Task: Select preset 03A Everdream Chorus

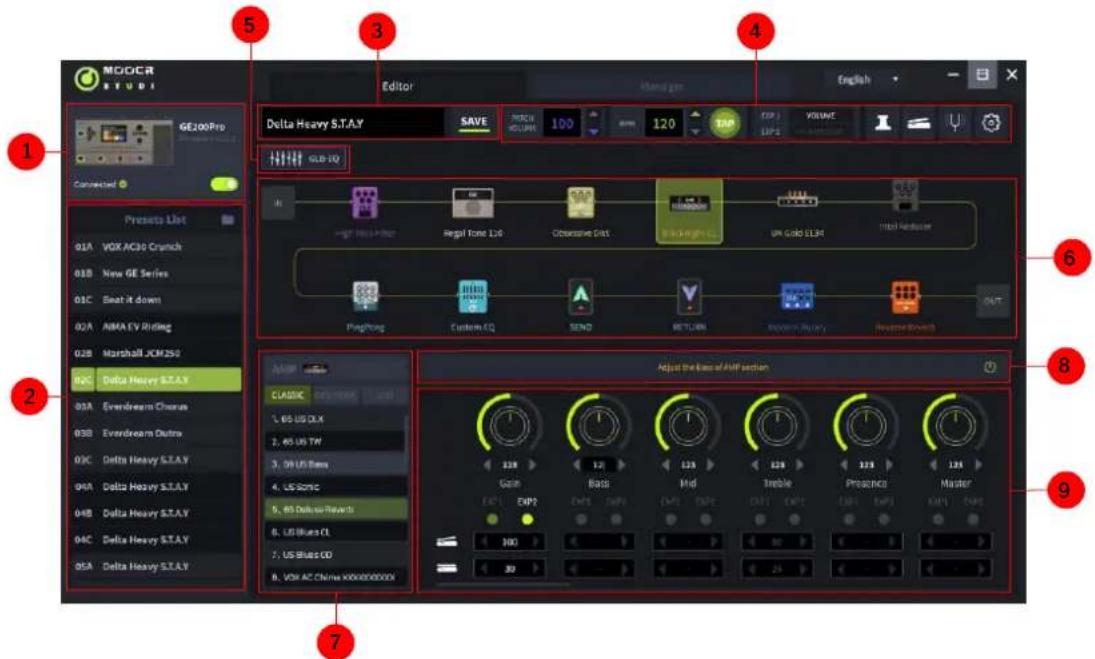Action: pyautogui.click(x=156, y=406)
